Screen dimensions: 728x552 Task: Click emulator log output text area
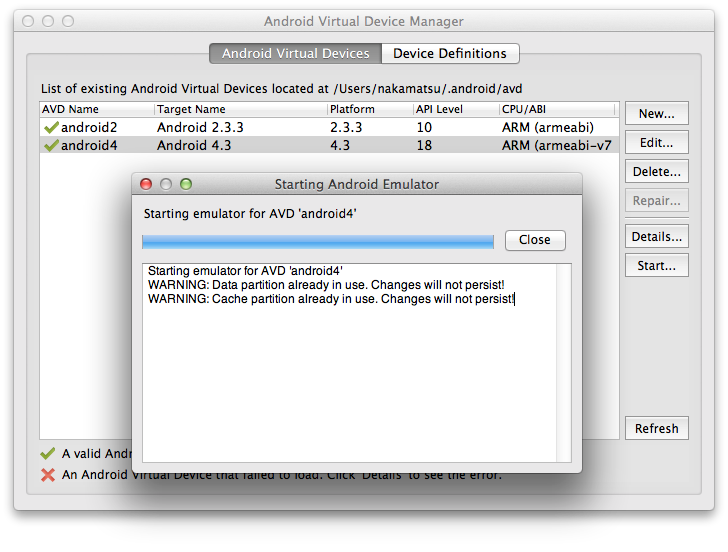coord(350,363)
